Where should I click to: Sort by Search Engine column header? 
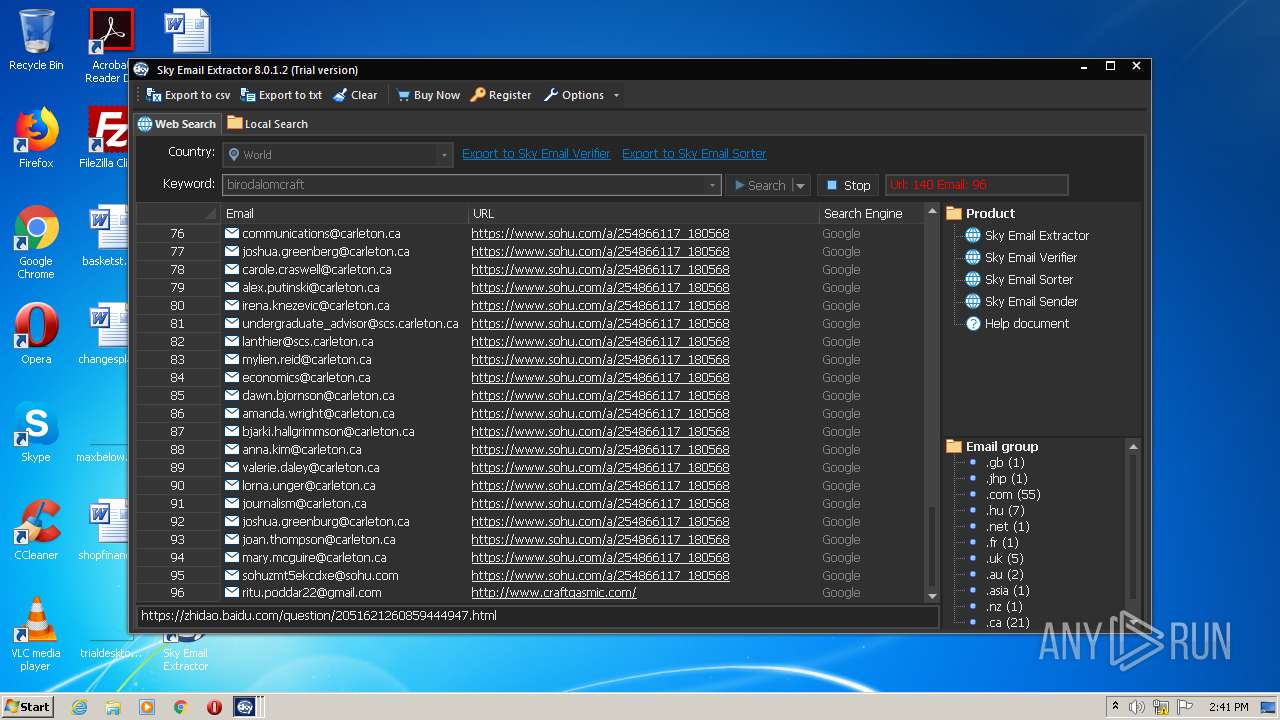[869, 213]
